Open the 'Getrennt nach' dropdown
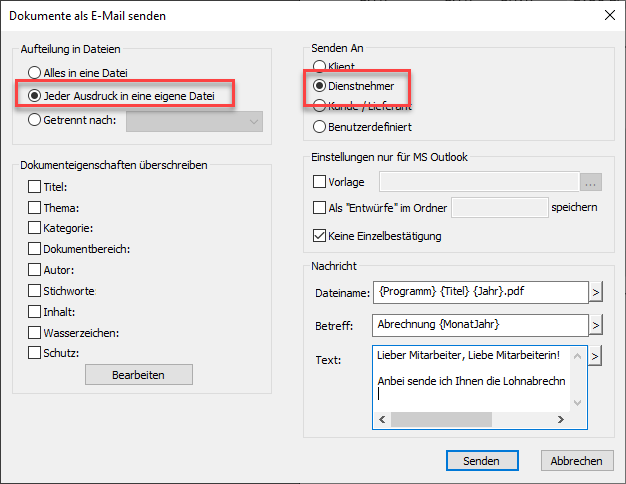 tap(194, 121)
